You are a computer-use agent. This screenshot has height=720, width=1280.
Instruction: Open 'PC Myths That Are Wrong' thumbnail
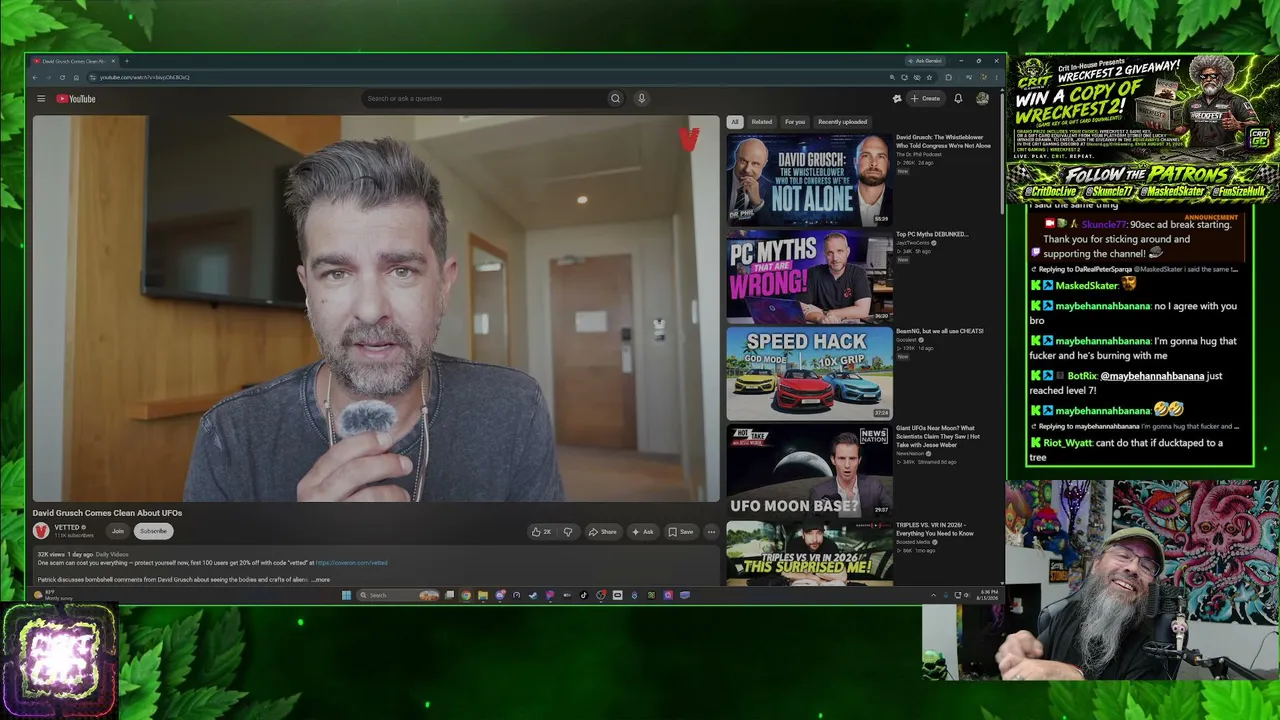(809, 276)
